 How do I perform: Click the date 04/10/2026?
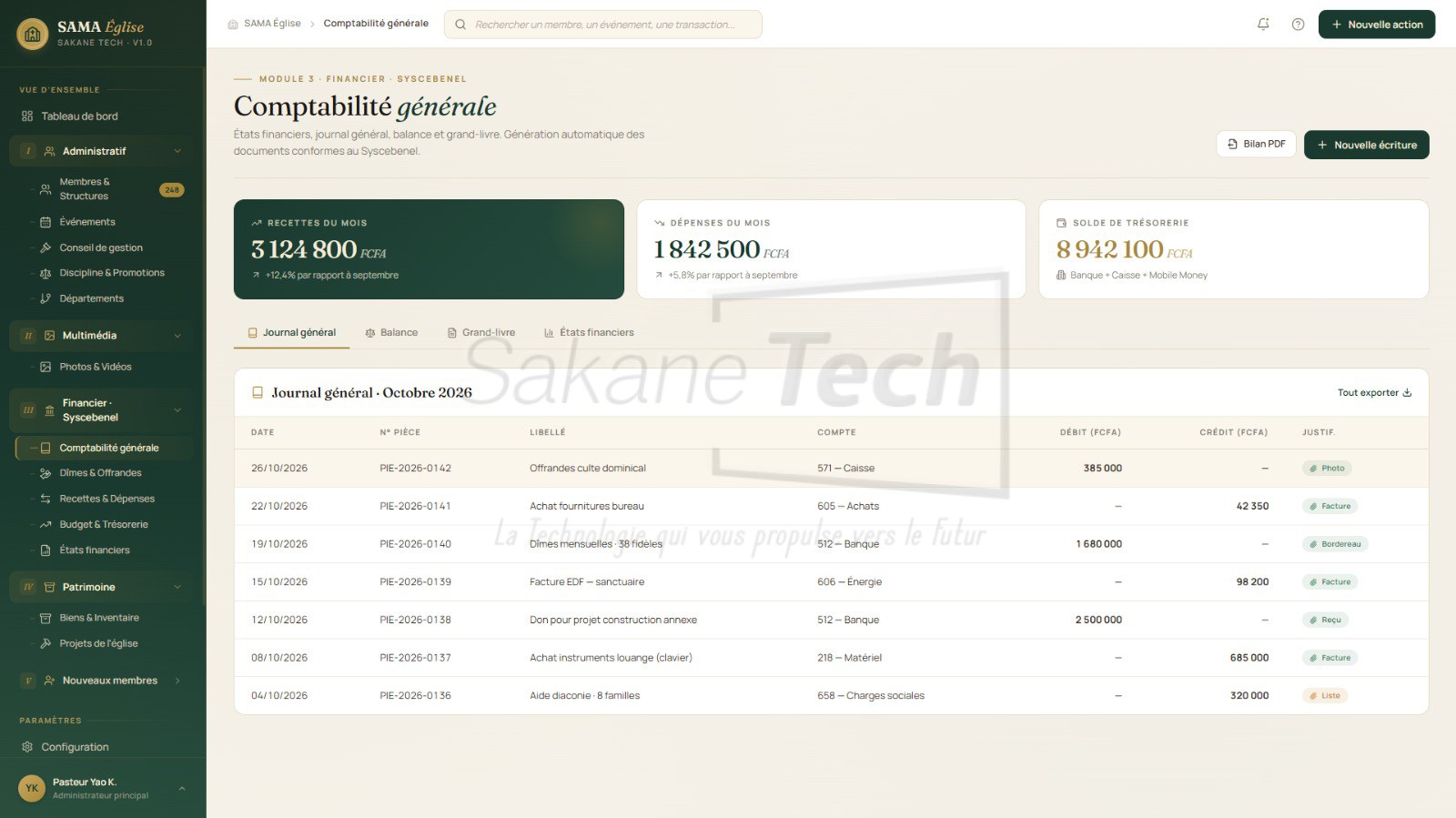(x=279, y=696)
